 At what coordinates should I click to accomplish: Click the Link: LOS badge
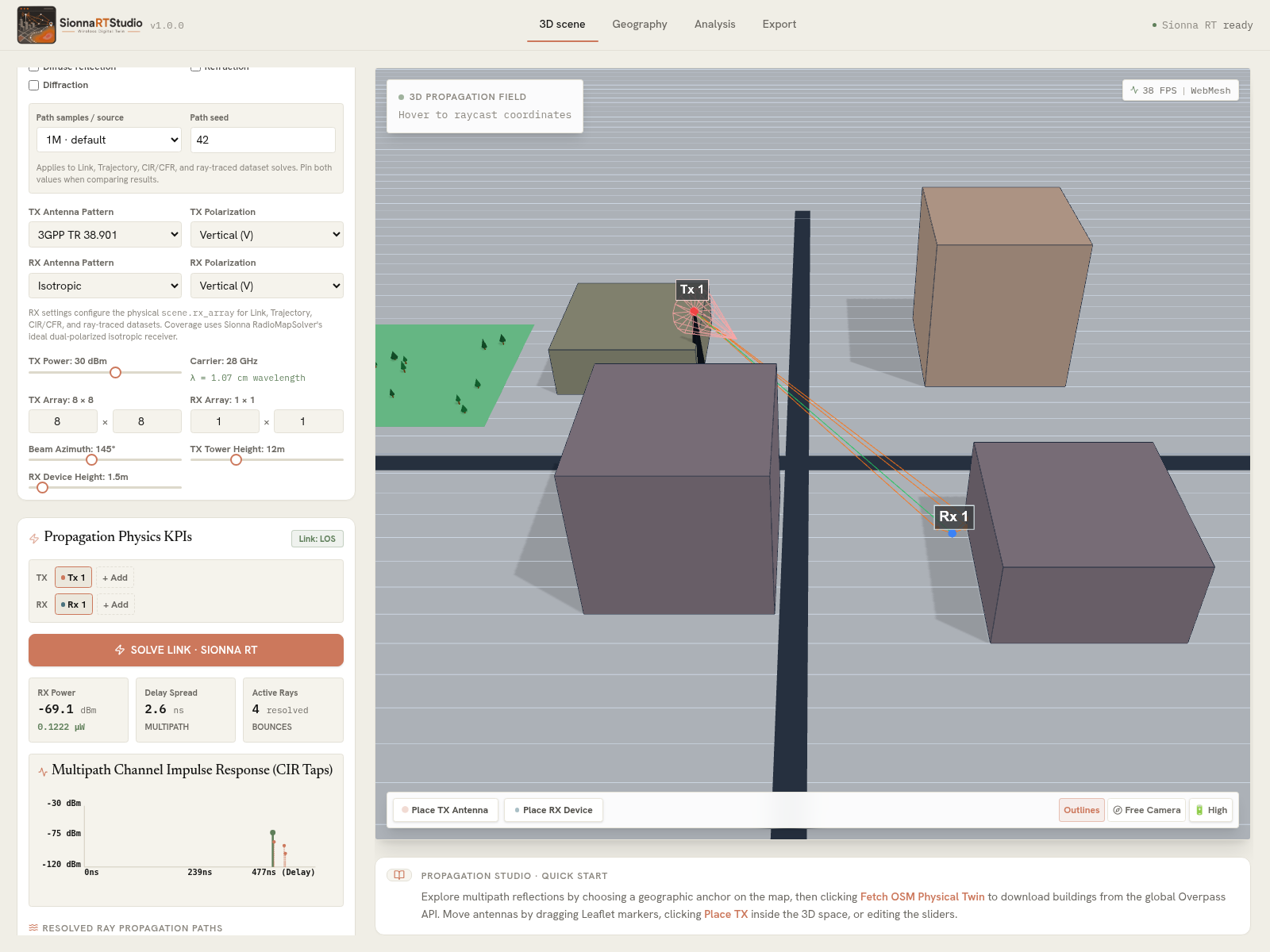click(x=317, y=539)
